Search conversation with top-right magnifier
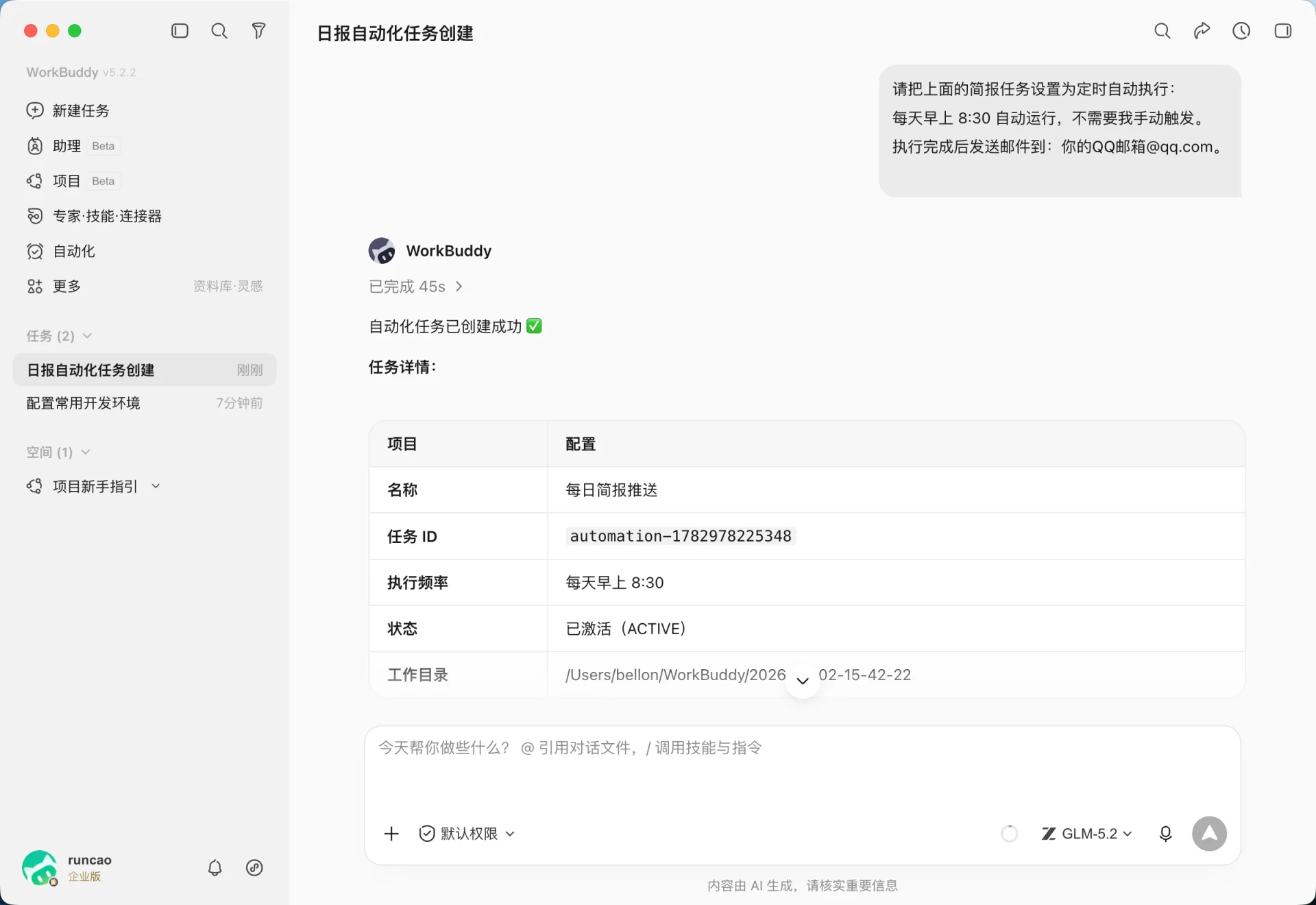Viewport: 1316px width, 905px height. [1162, 31]
